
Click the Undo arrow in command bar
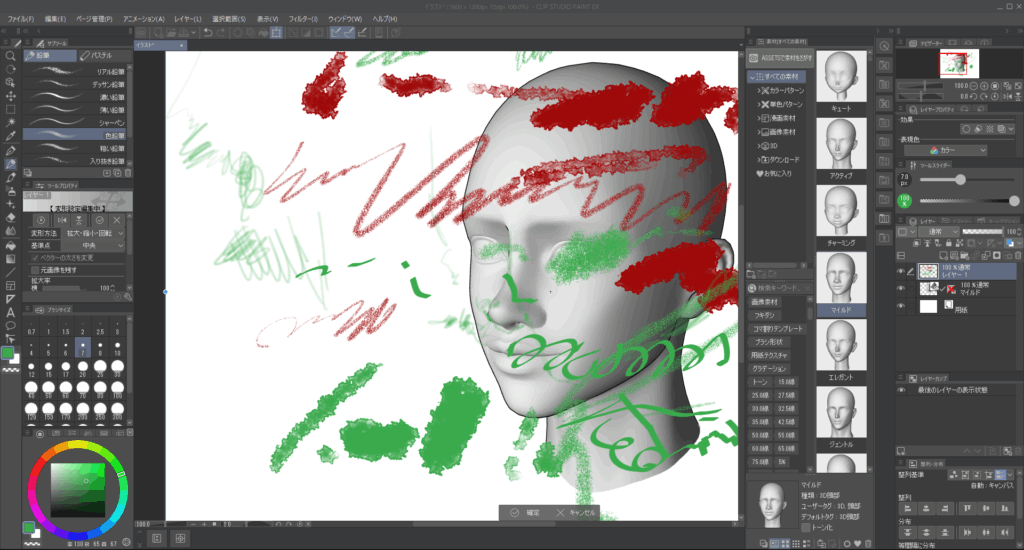(x=206, y=32)
